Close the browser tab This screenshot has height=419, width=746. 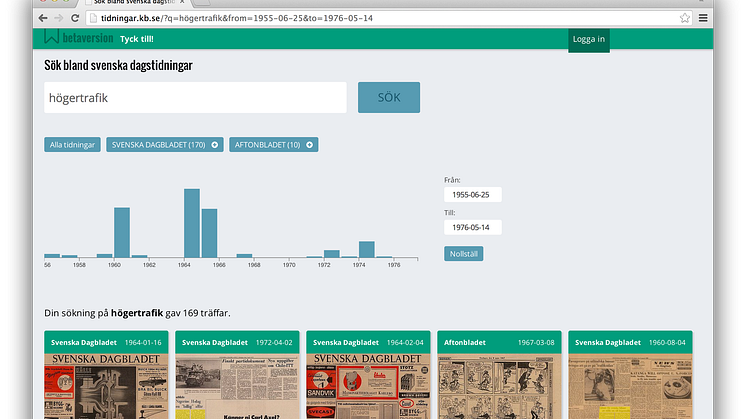click(x=182, y=2)
